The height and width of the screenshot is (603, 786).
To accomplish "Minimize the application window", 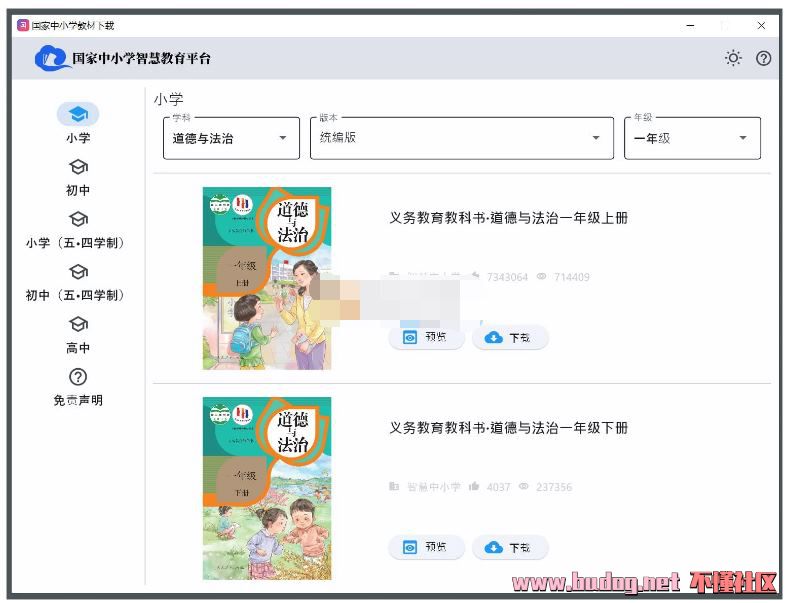I will pyautogui.click(x=691, y=26).
